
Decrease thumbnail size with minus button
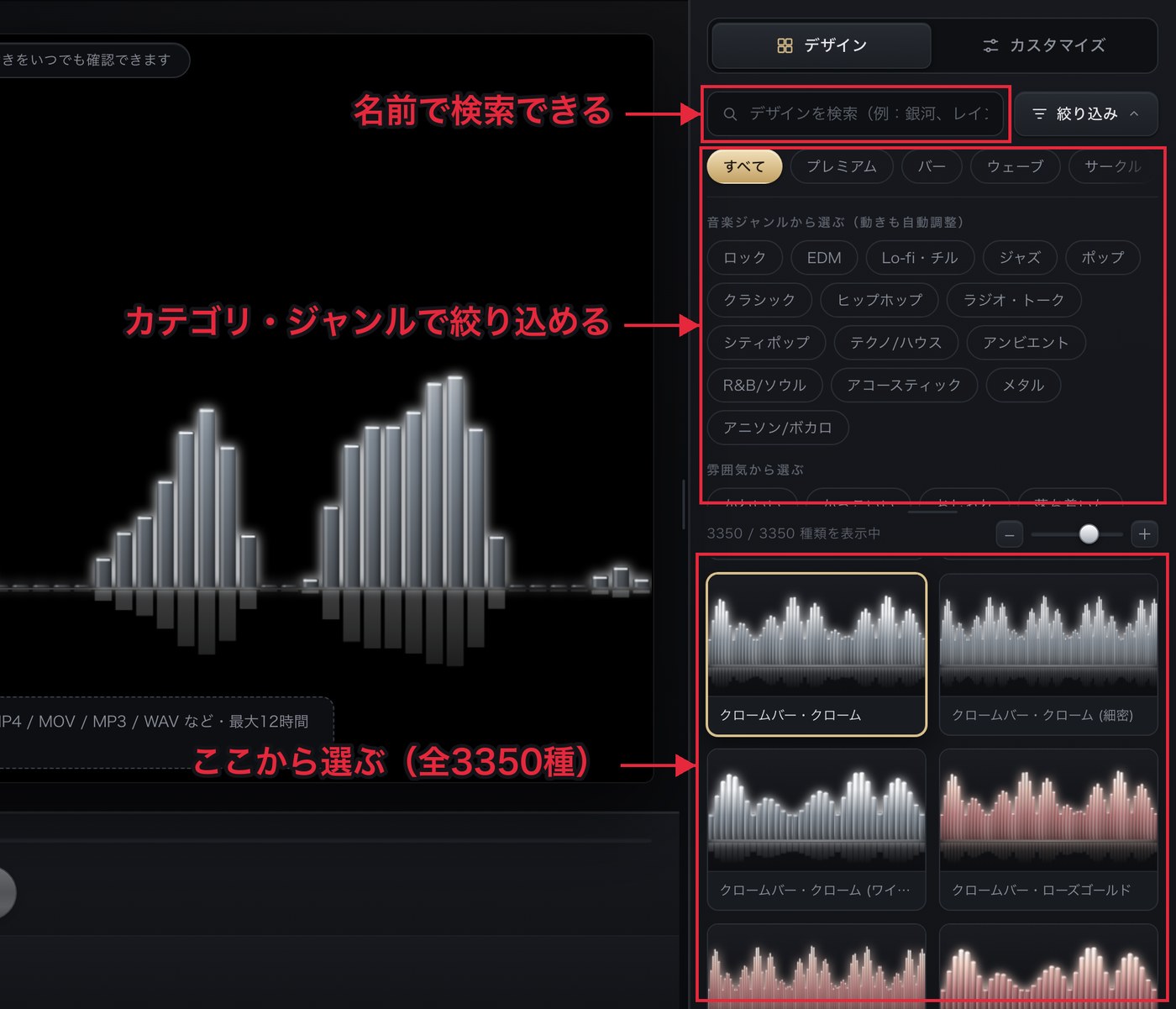1009,534
